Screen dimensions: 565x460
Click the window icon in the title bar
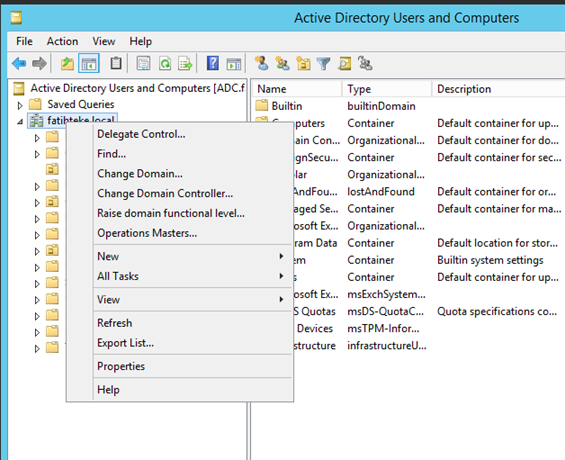tap(16, 18)
